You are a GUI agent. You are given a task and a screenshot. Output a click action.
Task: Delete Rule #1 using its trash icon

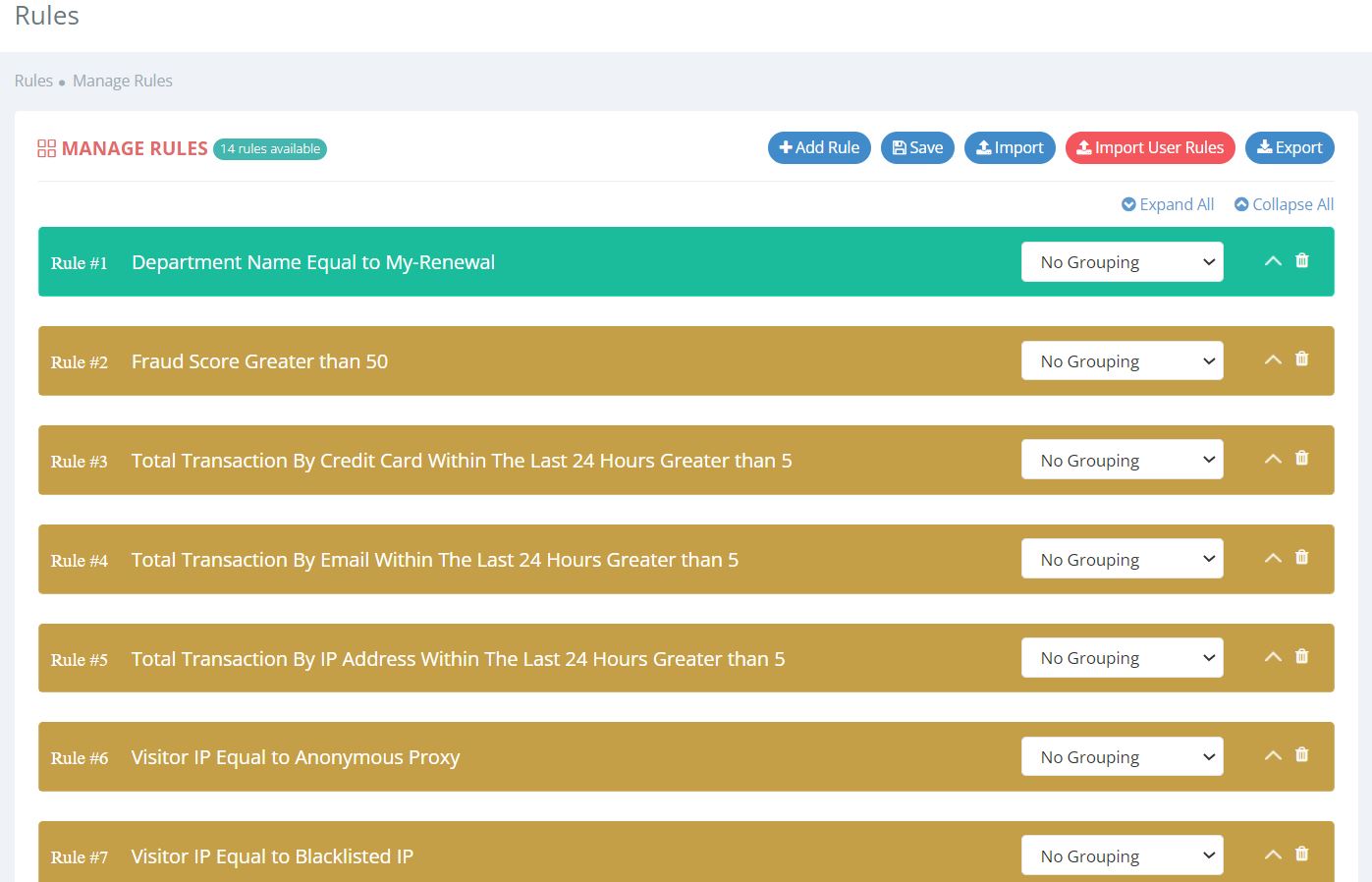tap(1301, 260)
